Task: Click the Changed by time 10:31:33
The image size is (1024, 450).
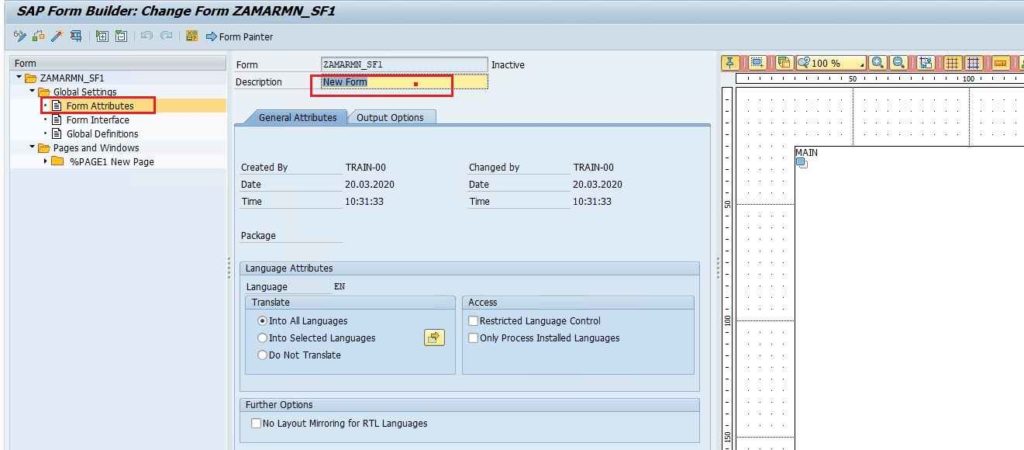Action: click(592, 201)
